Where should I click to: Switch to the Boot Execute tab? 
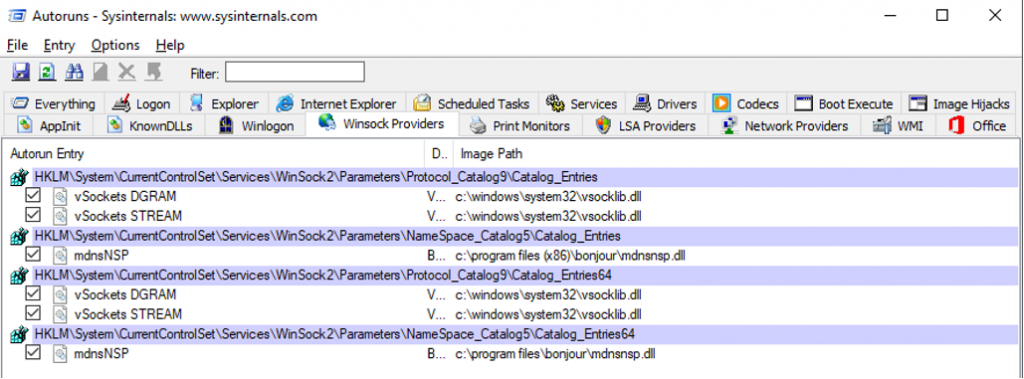click(844, 104)
